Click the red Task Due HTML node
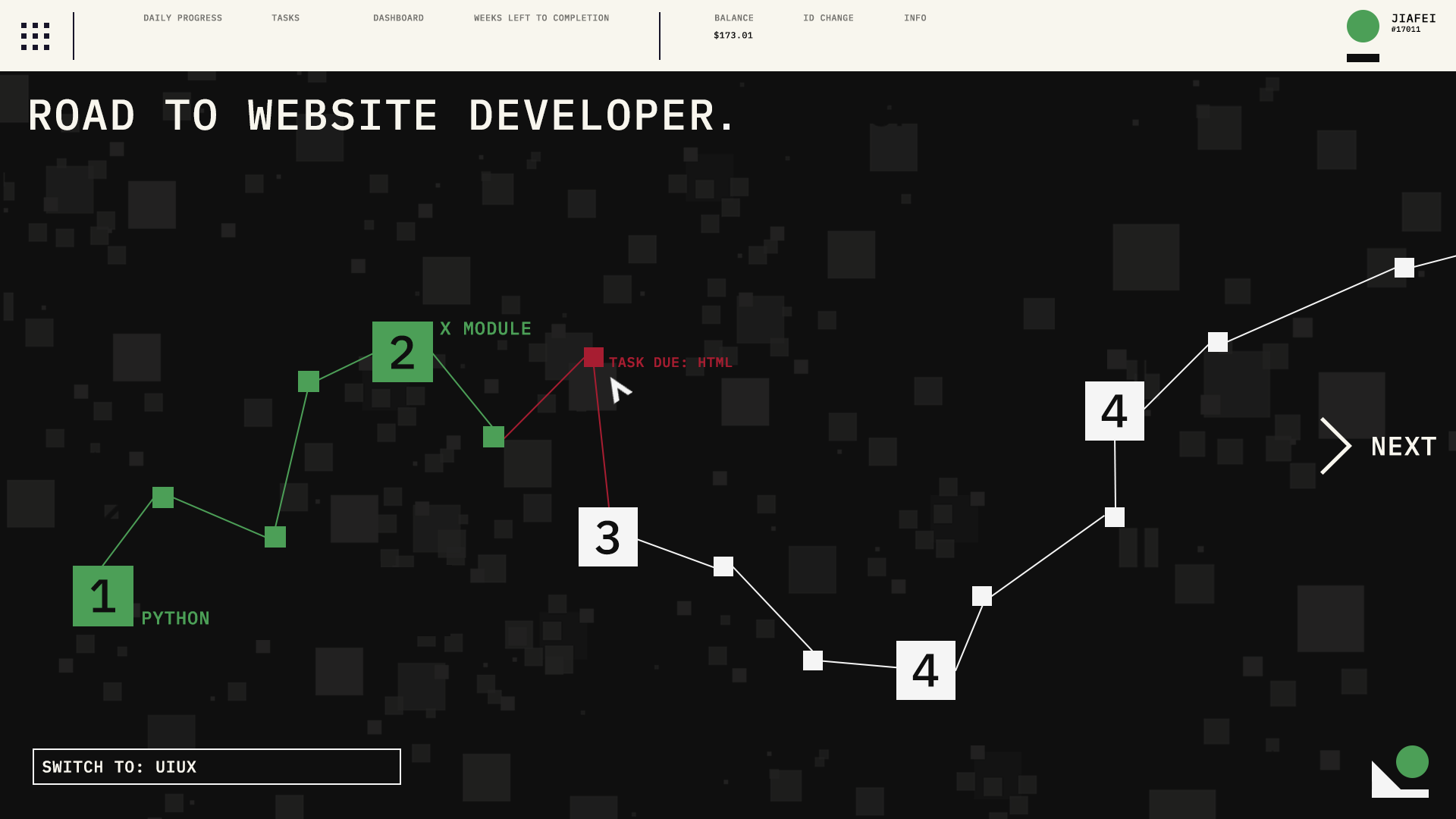 [x=594, y=357]
